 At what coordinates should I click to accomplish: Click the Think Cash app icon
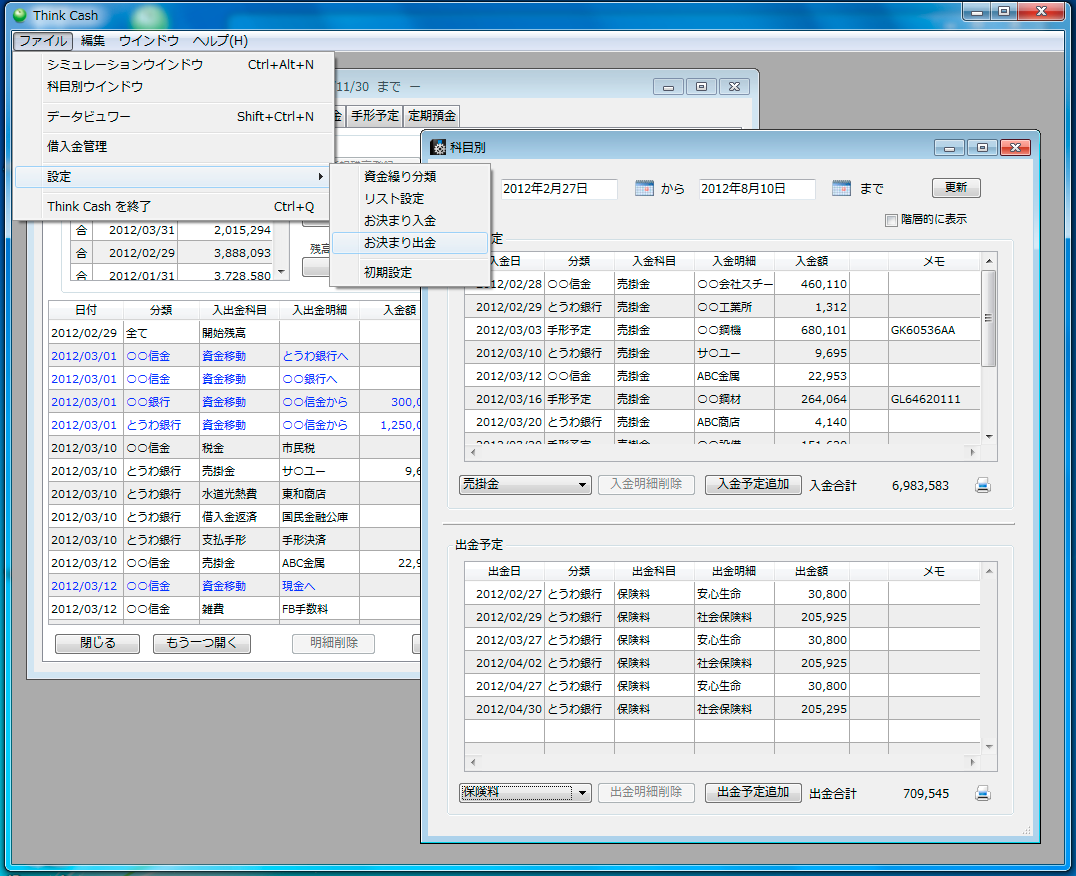(18, 16)
